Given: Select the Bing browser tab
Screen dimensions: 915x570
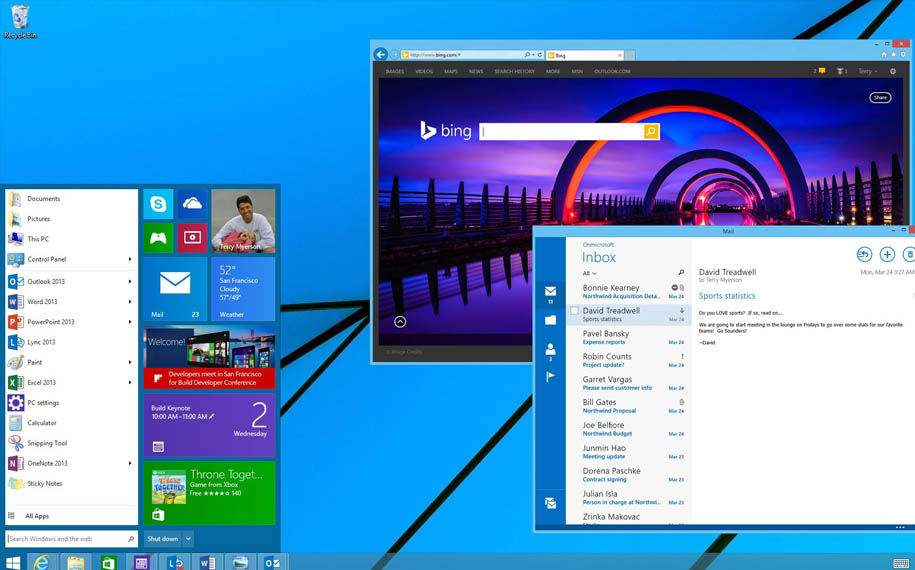Looking at the screenshot, I should tap(584, 55).
